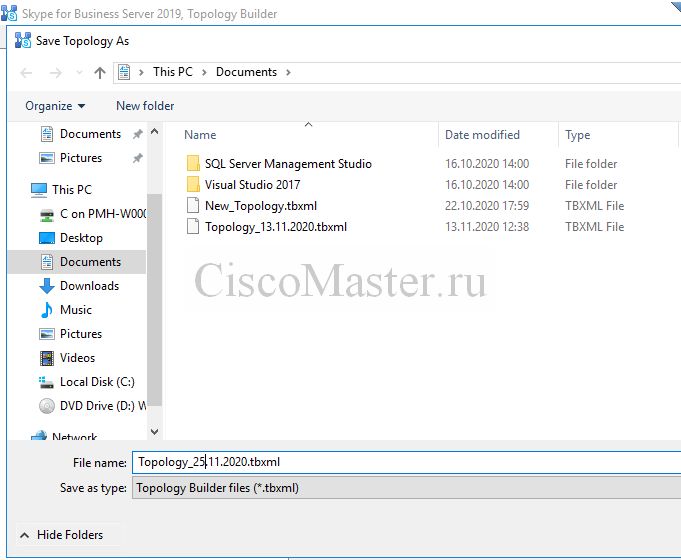Screen dimensions: 681x560
Task: Select Topology_13.11.2020.tbxml file
Action: (276, 227)
